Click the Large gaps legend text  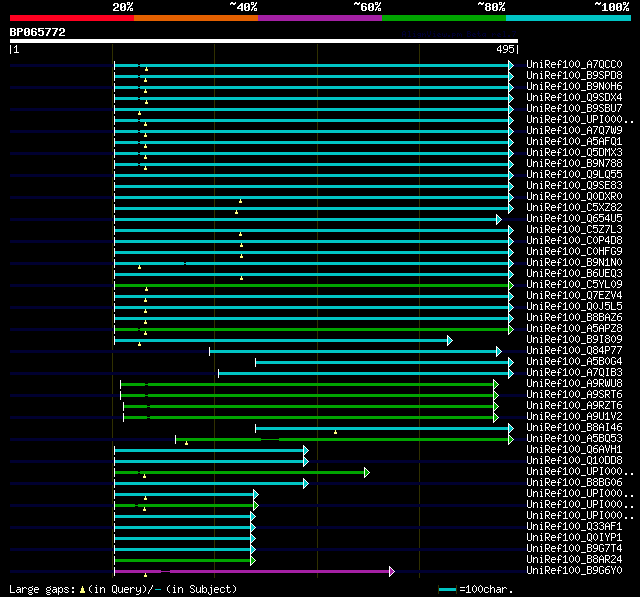tap(123, 590)
